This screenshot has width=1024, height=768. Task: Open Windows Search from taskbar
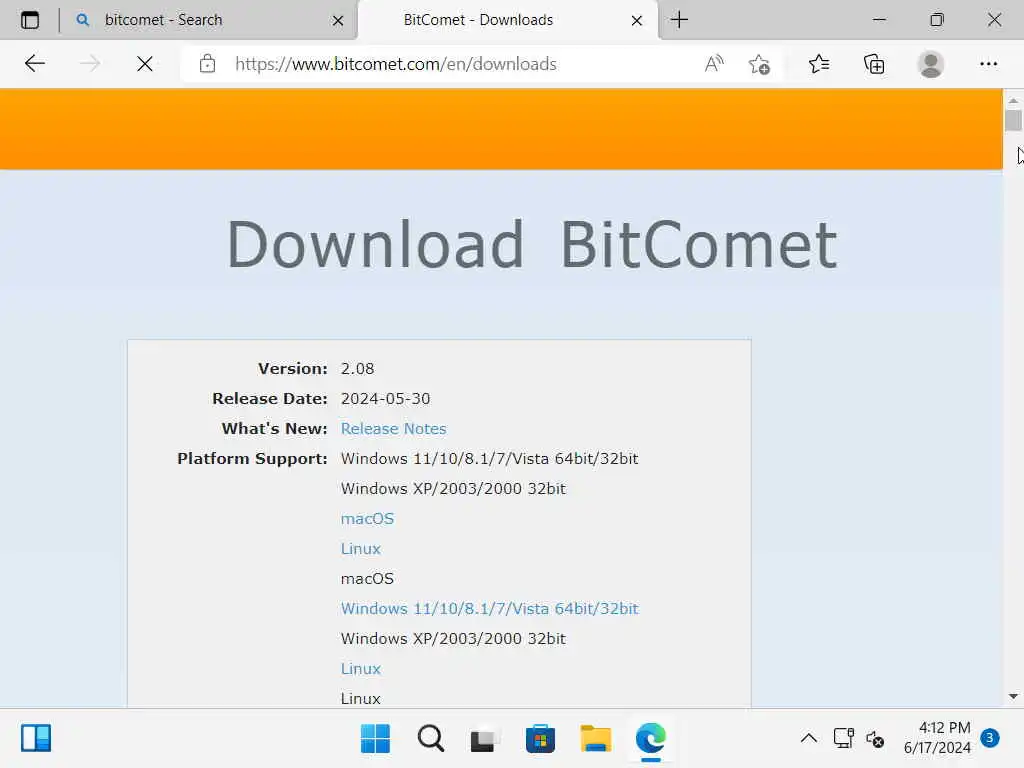point(430,739)
